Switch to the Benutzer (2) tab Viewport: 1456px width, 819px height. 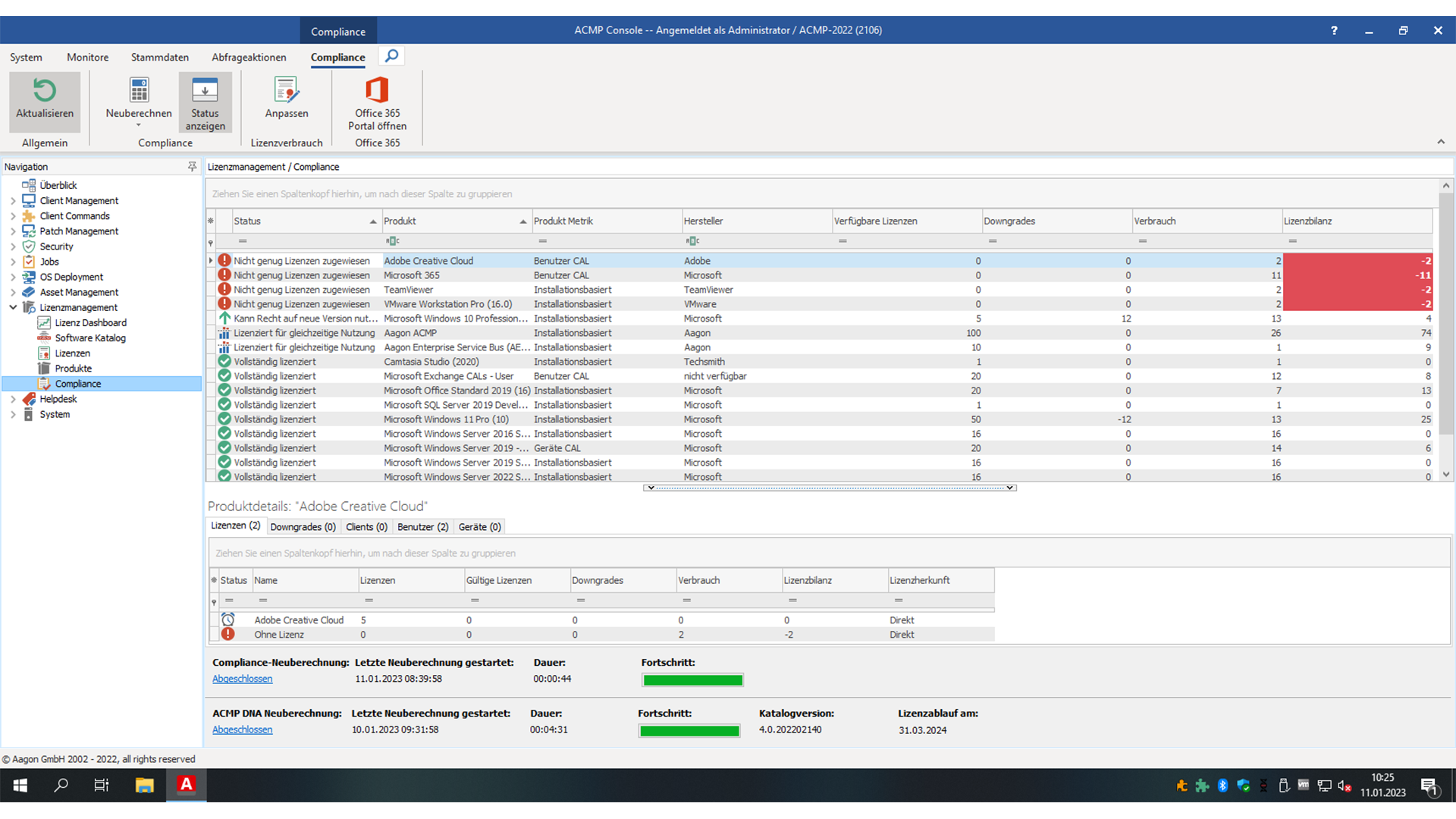tap(423, 527)
